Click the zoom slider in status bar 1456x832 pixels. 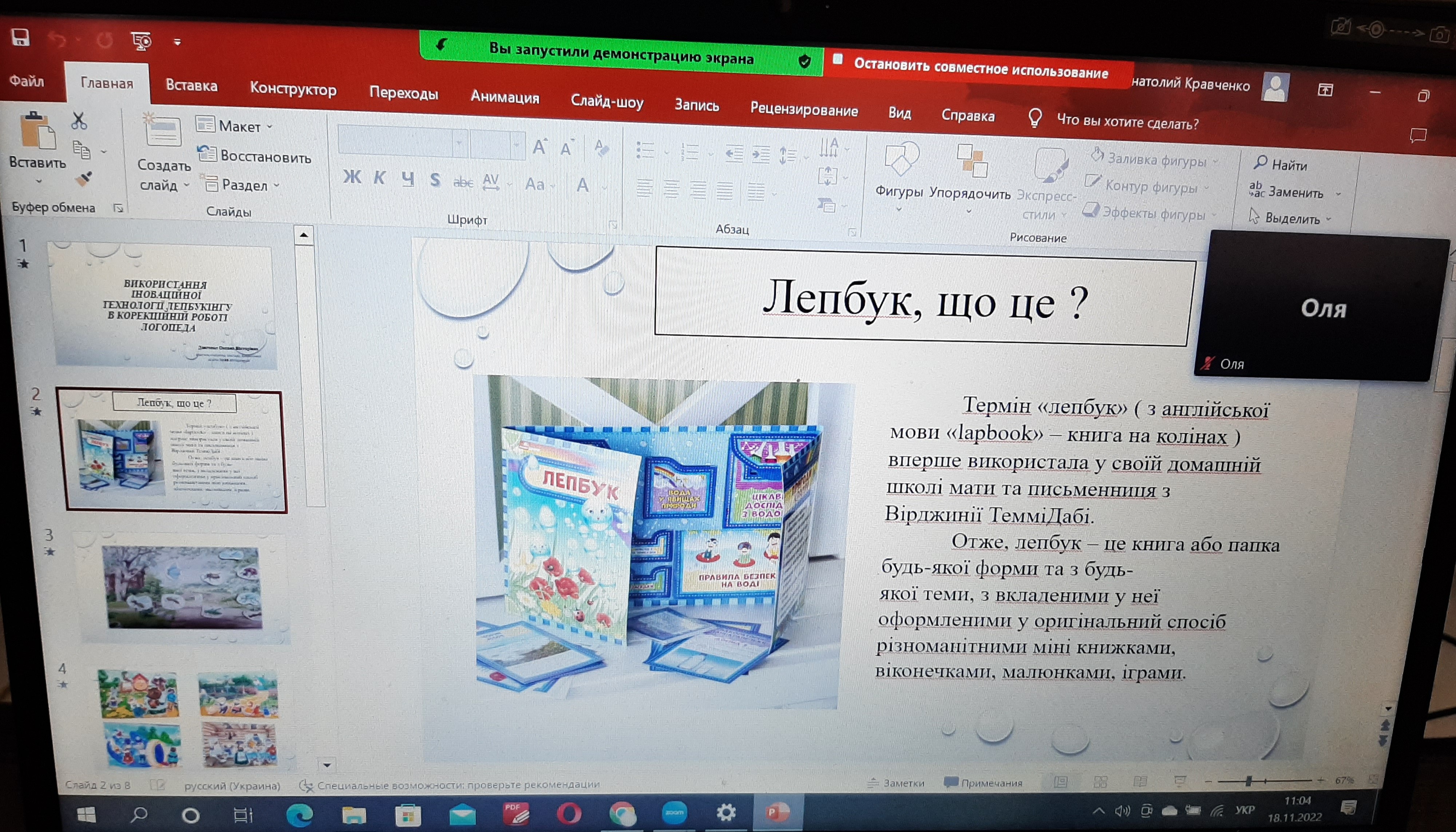1249,781
